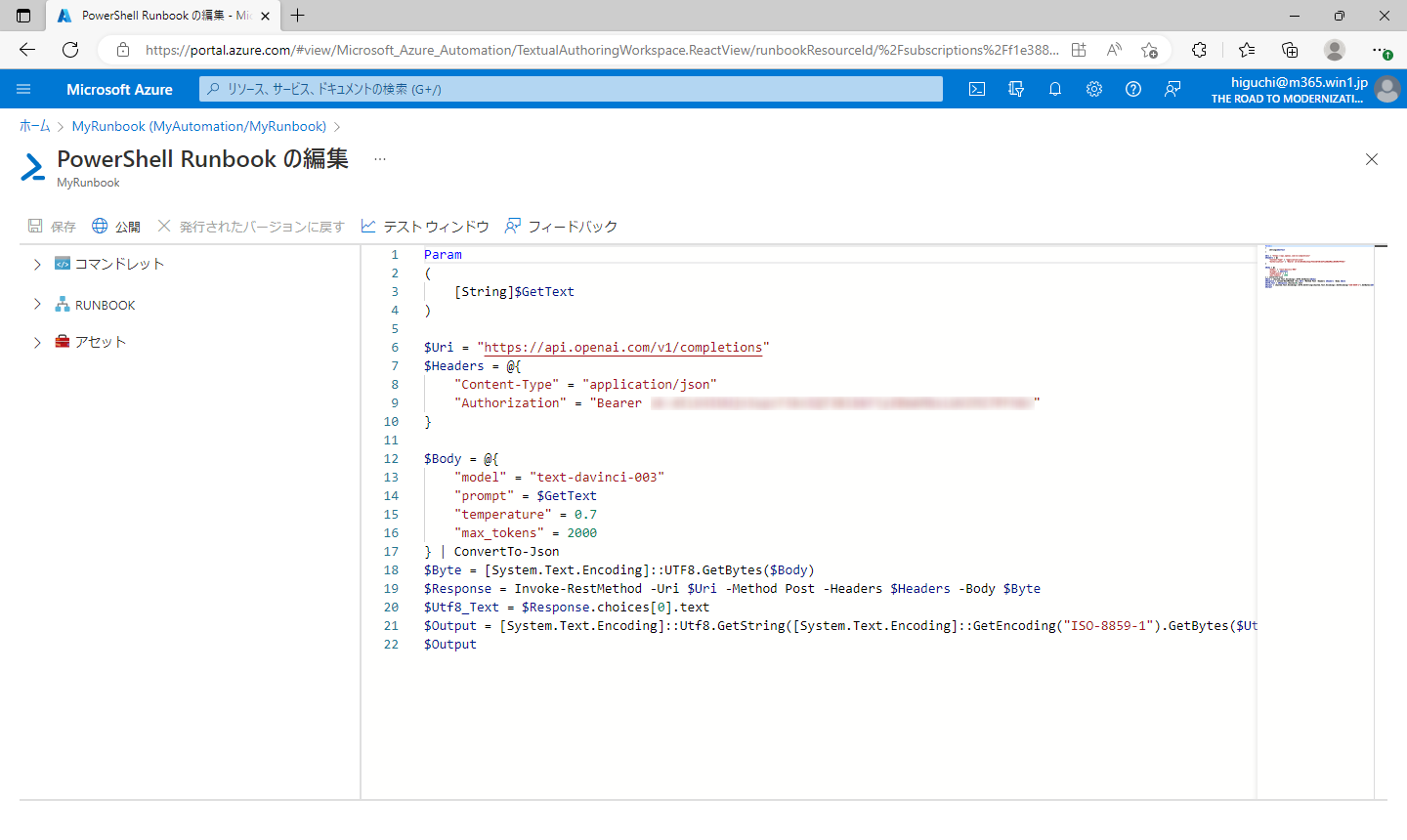
Task: Open MyRunbook (MyAutomation/MyRunbook) breadcrumb
Action: tap(199, 126)
